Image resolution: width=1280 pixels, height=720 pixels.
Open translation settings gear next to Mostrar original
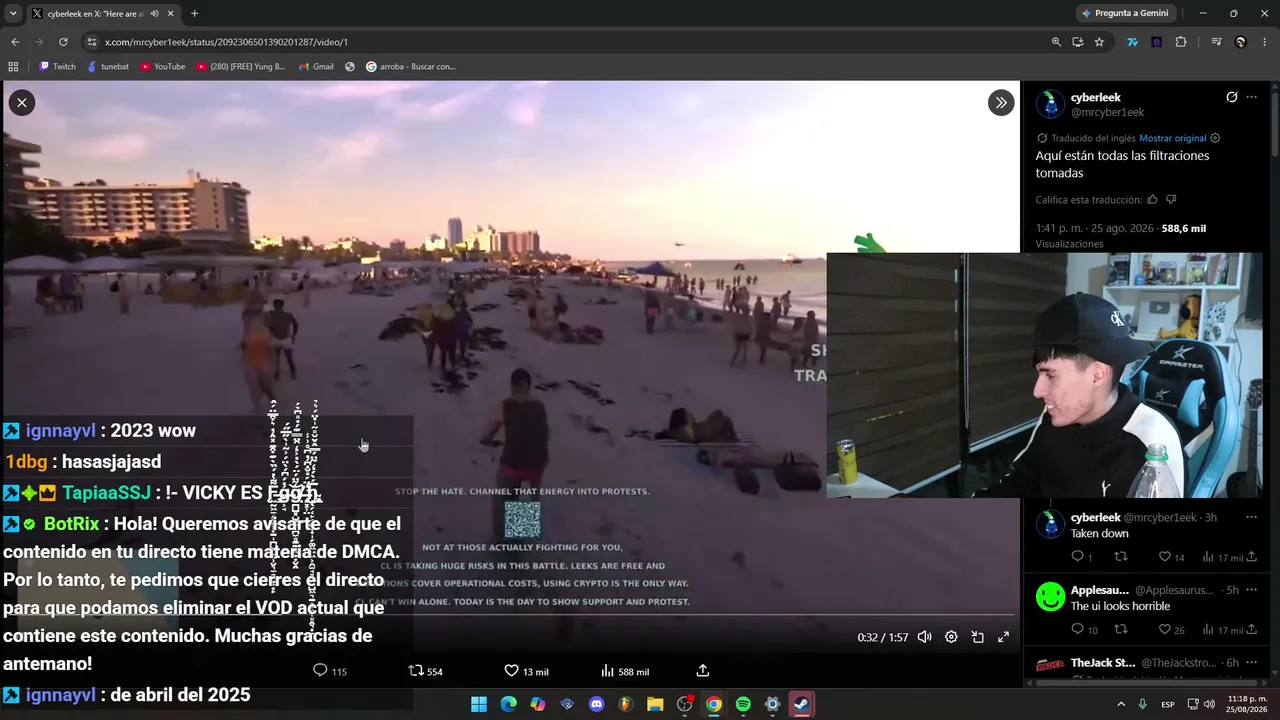click(x=1215, y=138)
